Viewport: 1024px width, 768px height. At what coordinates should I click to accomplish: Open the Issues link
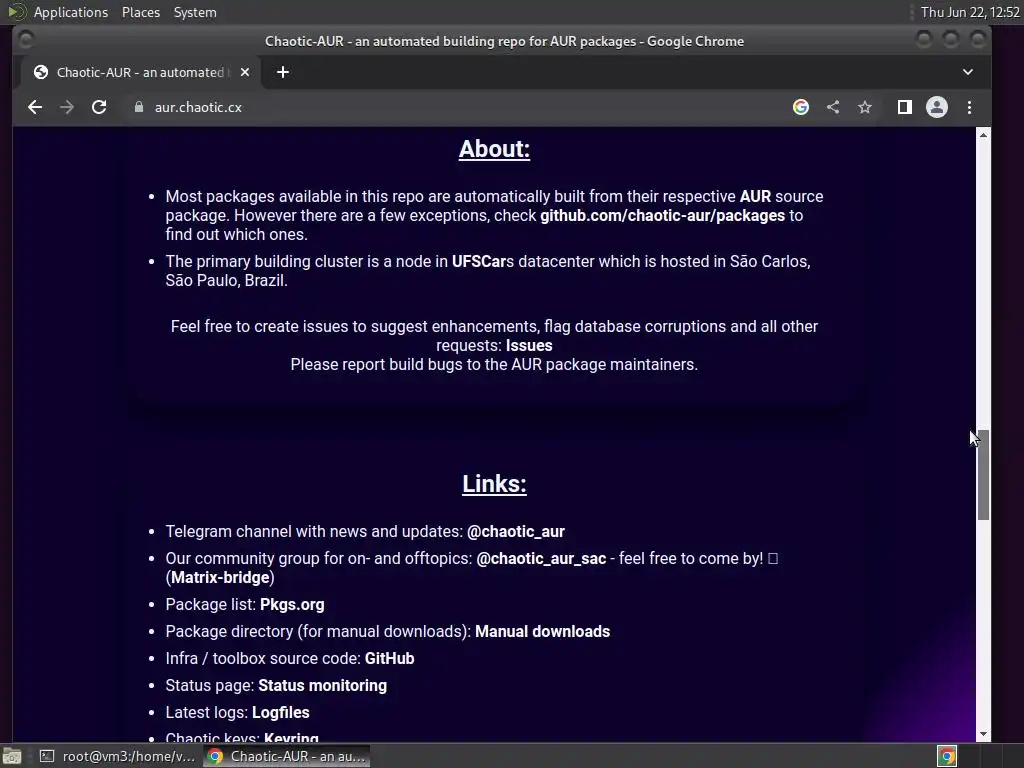pyautogui.click(x=529, y=345)
